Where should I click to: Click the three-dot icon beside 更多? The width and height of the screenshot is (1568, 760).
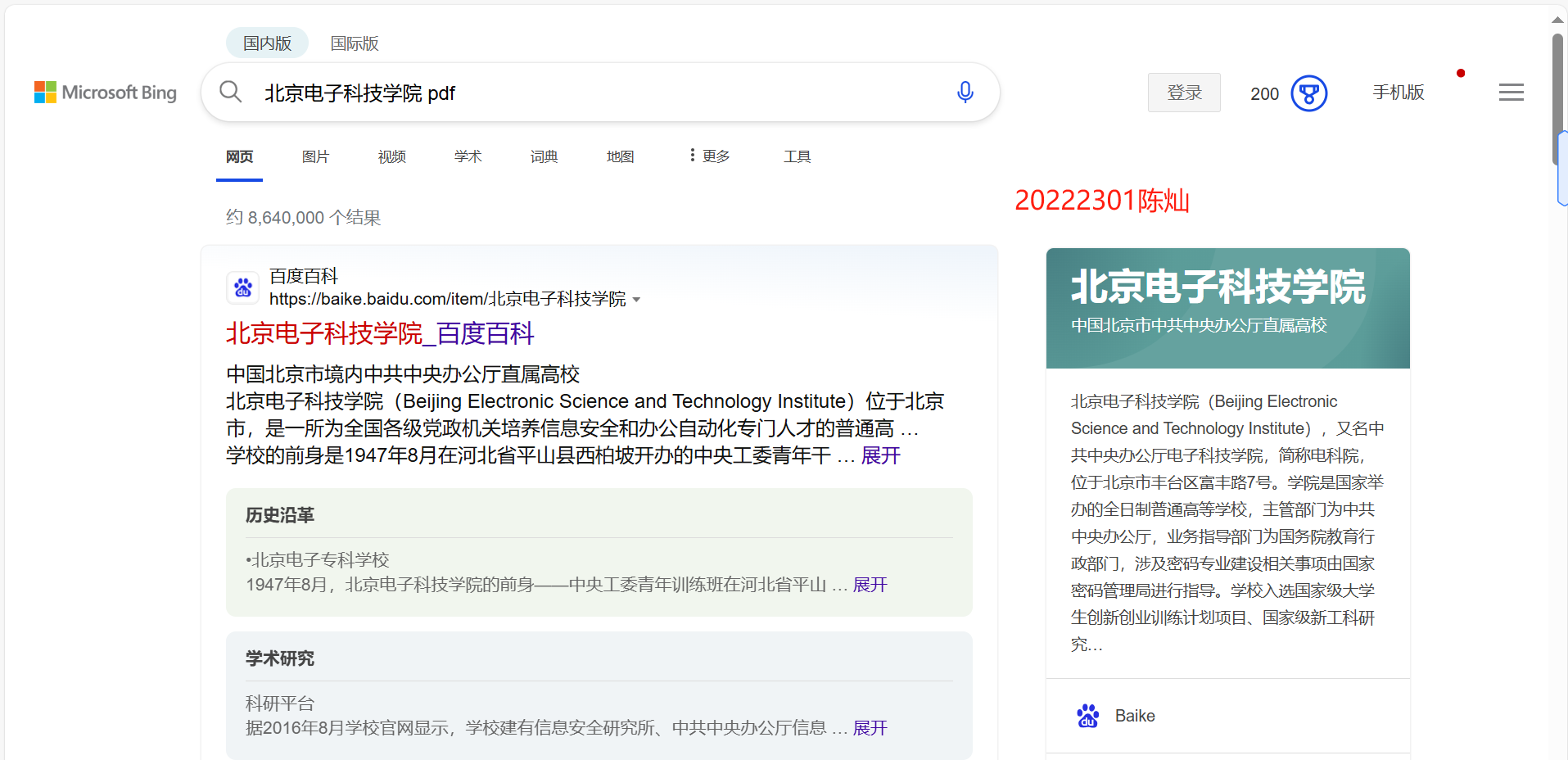tap(692, 155)
